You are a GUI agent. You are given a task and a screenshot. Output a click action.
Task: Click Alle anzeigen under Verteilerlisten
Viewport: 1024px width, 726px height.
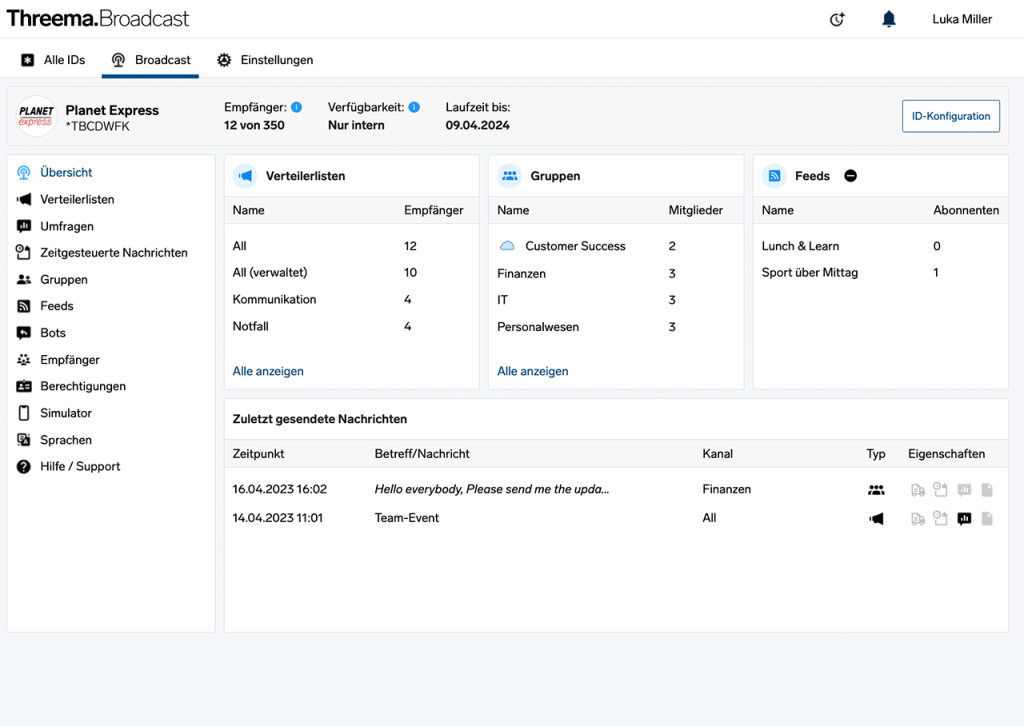click(268, 371)
